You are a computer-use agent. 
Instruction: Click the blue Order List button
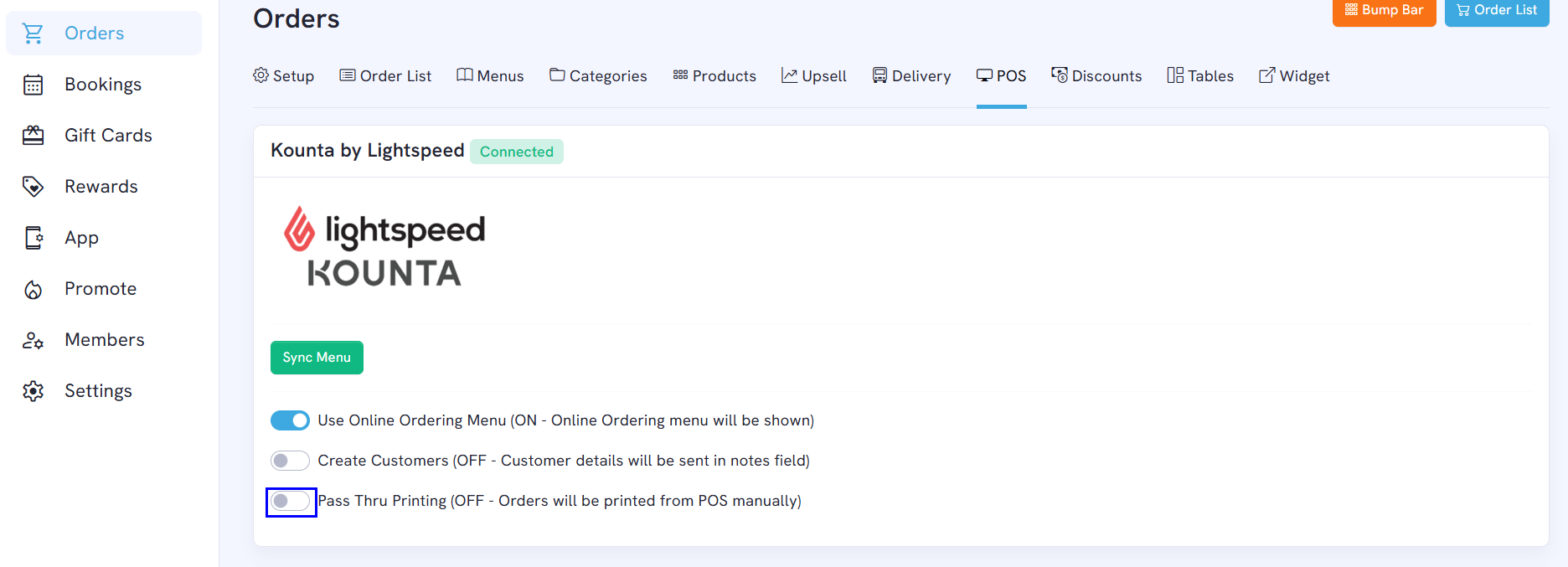(1497, 11)
